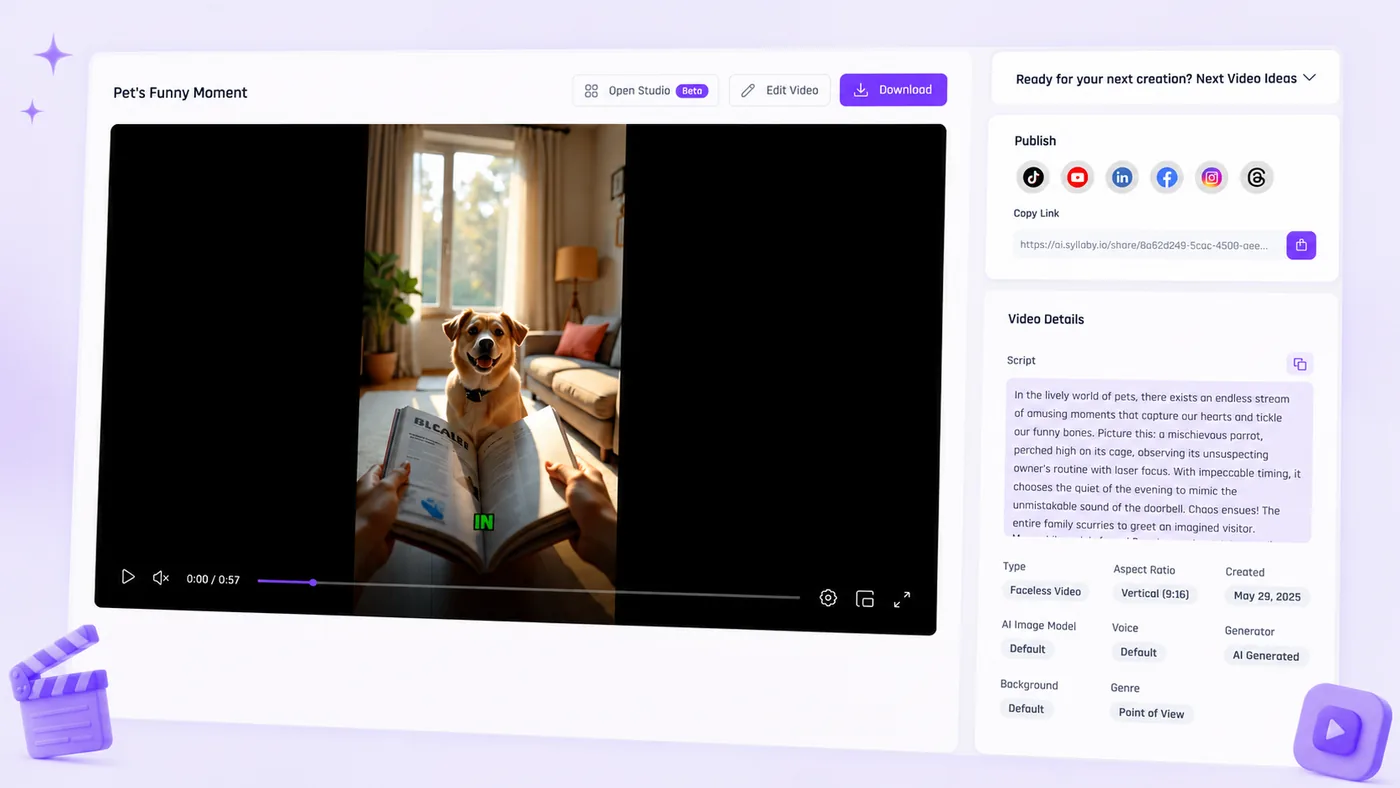Click the Voice Default tag

point(1138,652)
